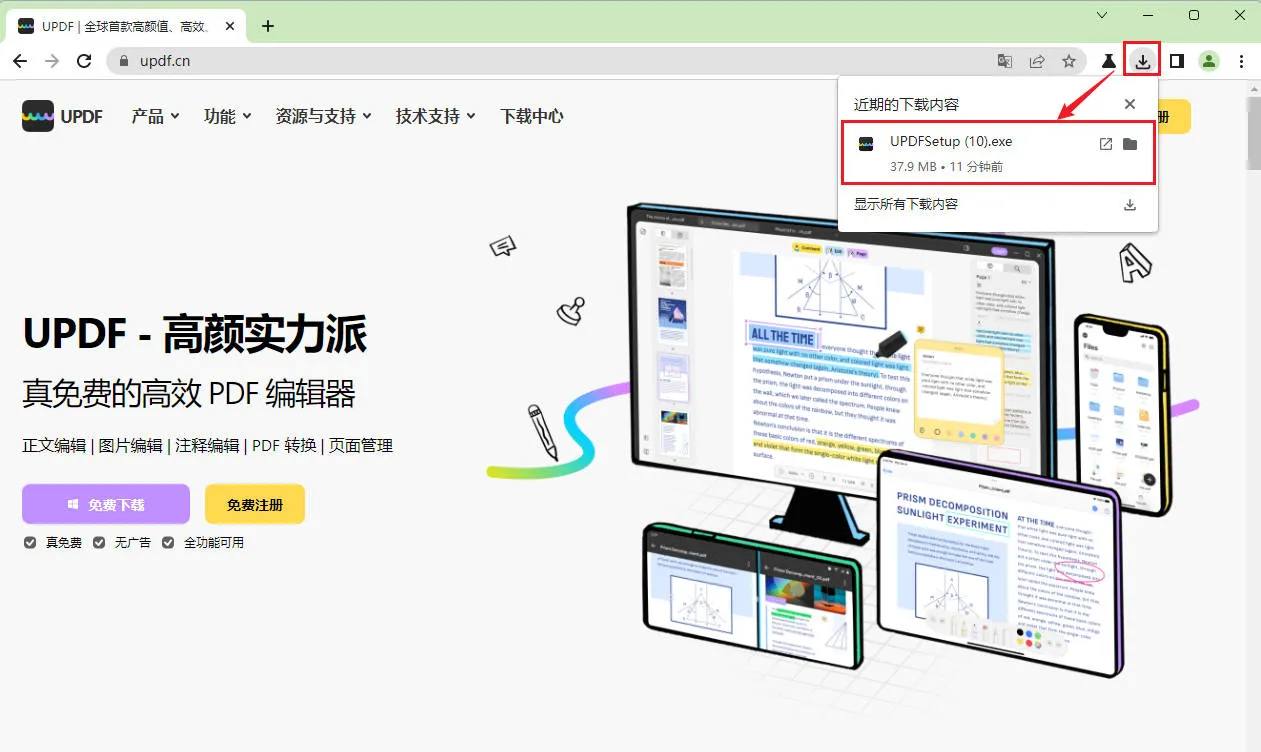Click the UPDFSetup file icon in downloads
The width and height of the screenshot is (1261, 752).
866,143
